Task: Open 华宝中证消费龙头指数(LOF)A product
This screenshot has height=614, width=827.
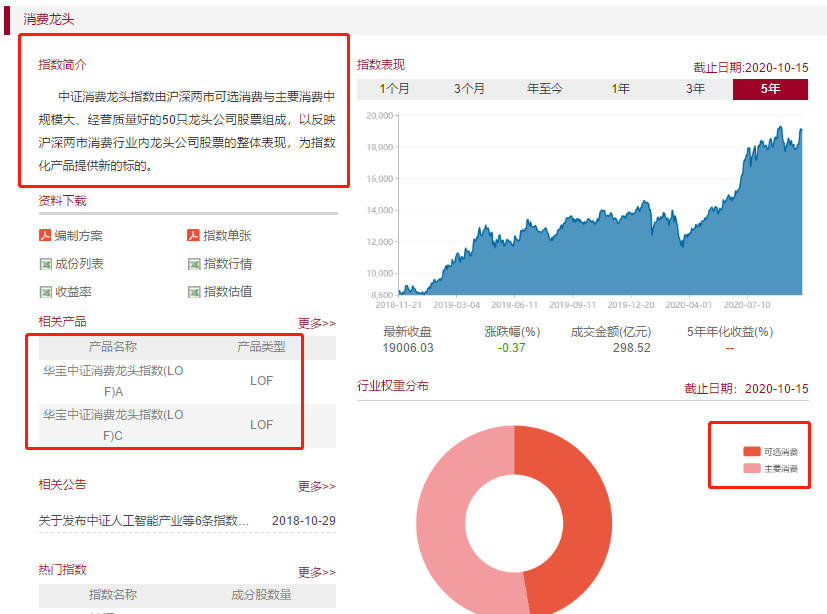Action: [113, 381]
